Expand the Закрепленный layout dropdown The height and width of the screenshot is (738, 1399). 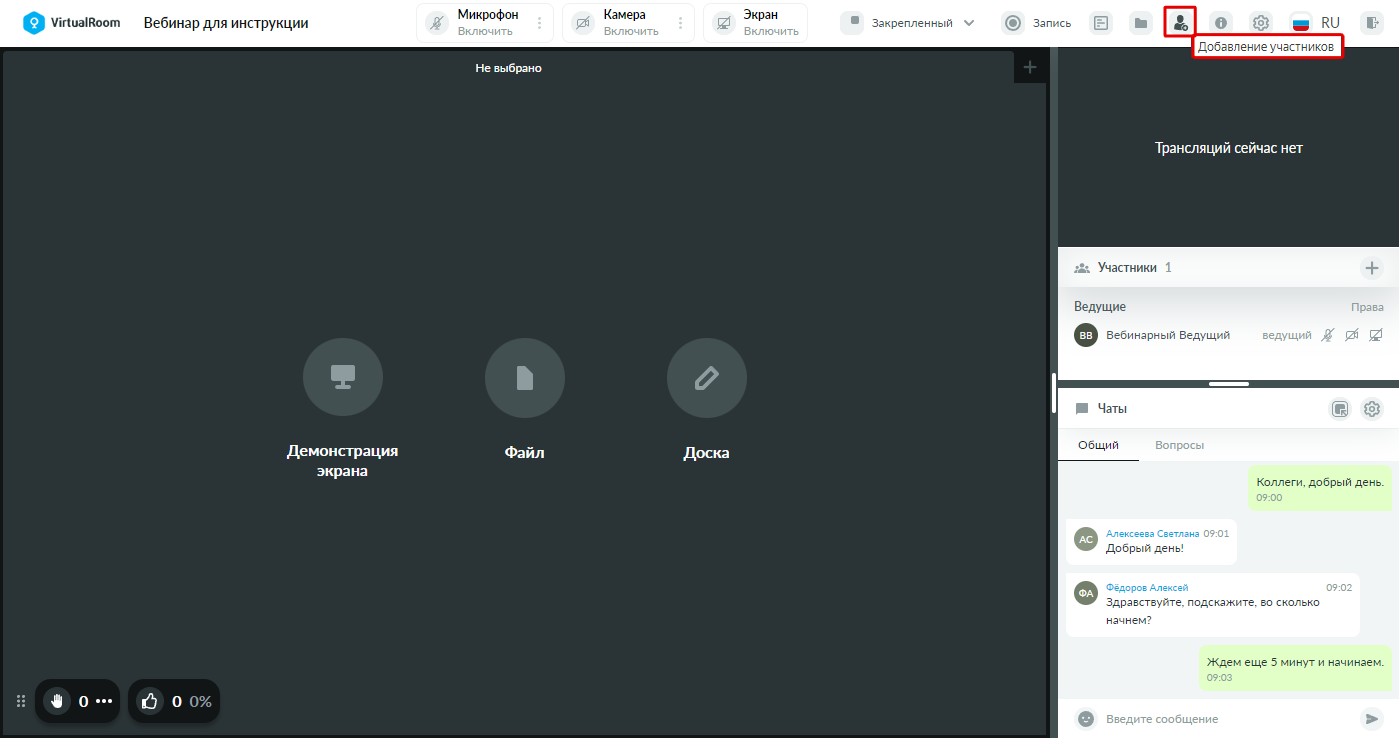coord(908,23)
